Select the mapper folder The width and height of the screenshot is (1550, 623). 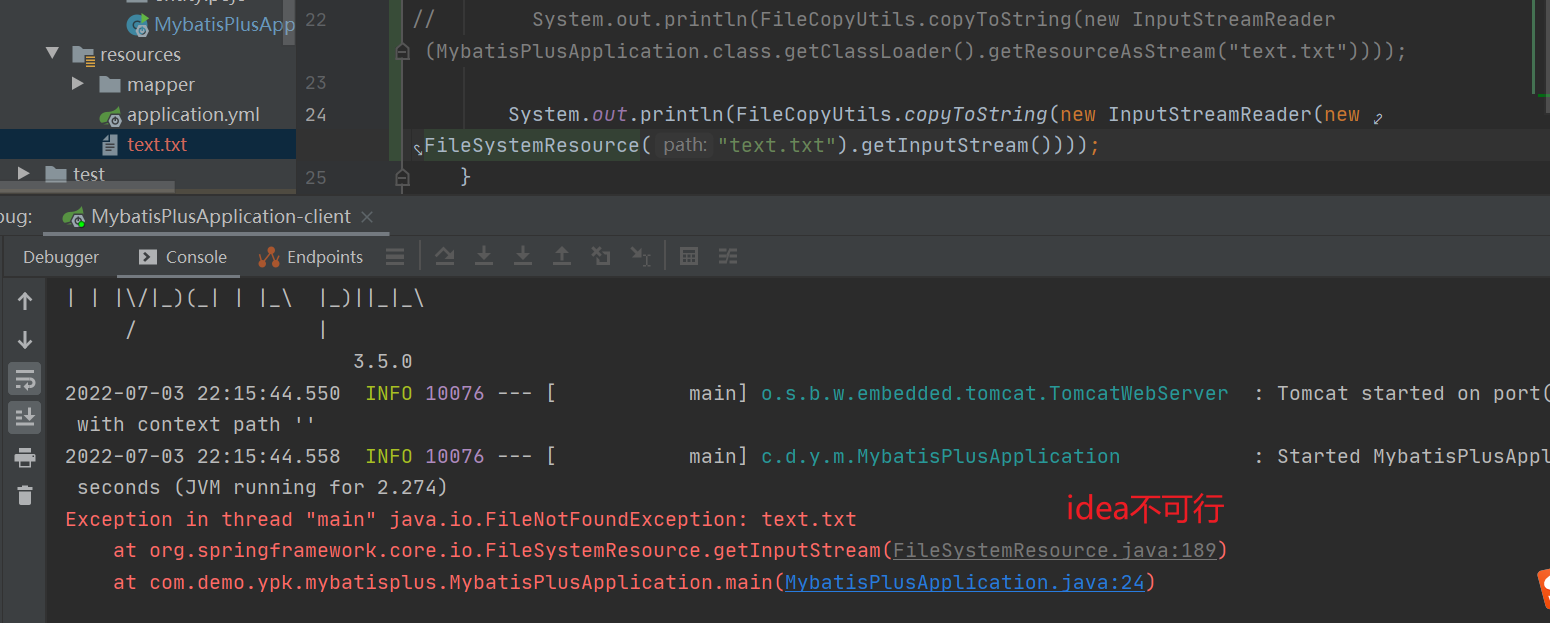[160, 84]
